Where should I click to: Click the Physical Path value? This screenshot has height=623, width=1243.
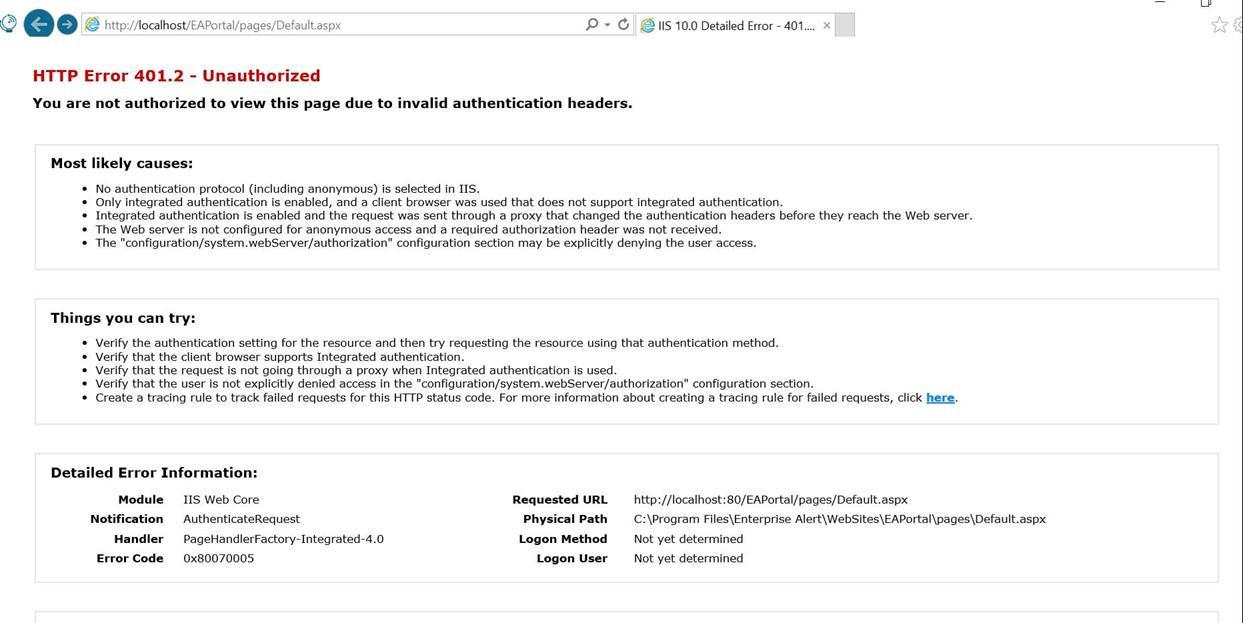point(840,519)
